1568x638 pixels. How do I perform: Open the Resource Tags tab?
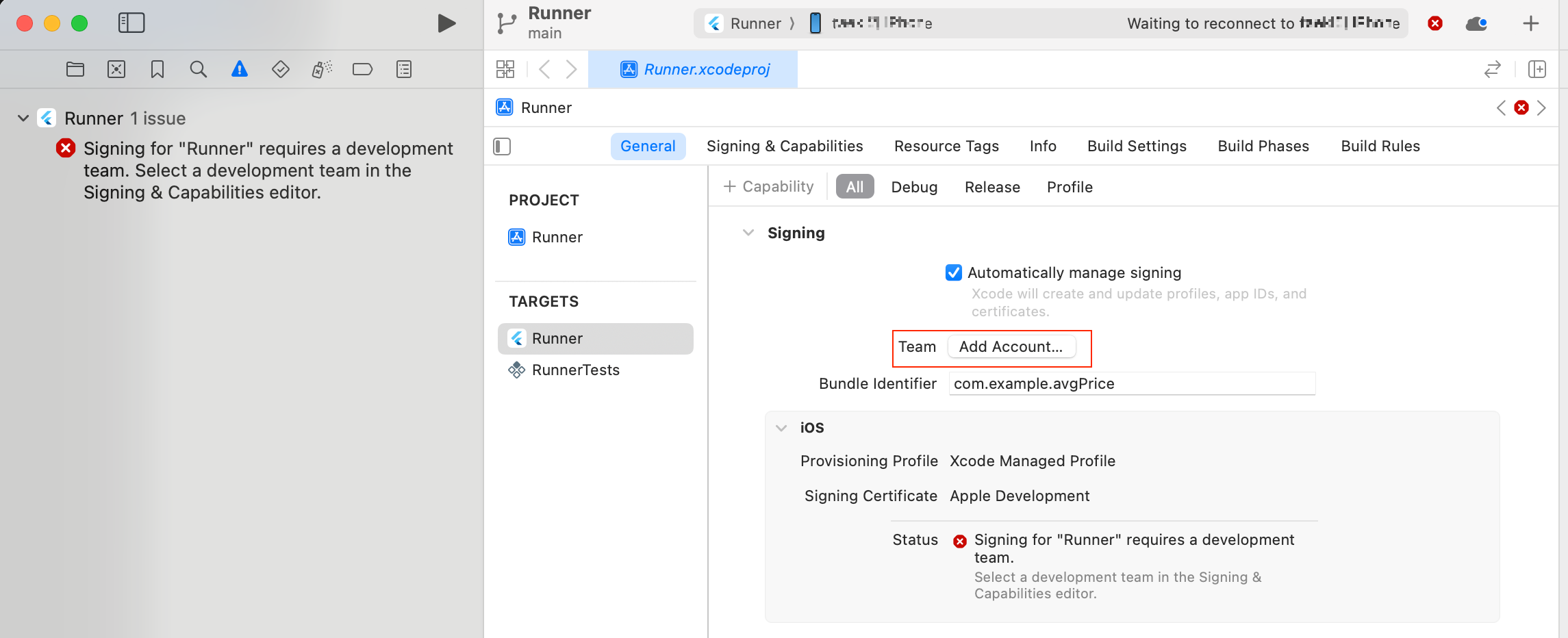click(x=946, y=146)
